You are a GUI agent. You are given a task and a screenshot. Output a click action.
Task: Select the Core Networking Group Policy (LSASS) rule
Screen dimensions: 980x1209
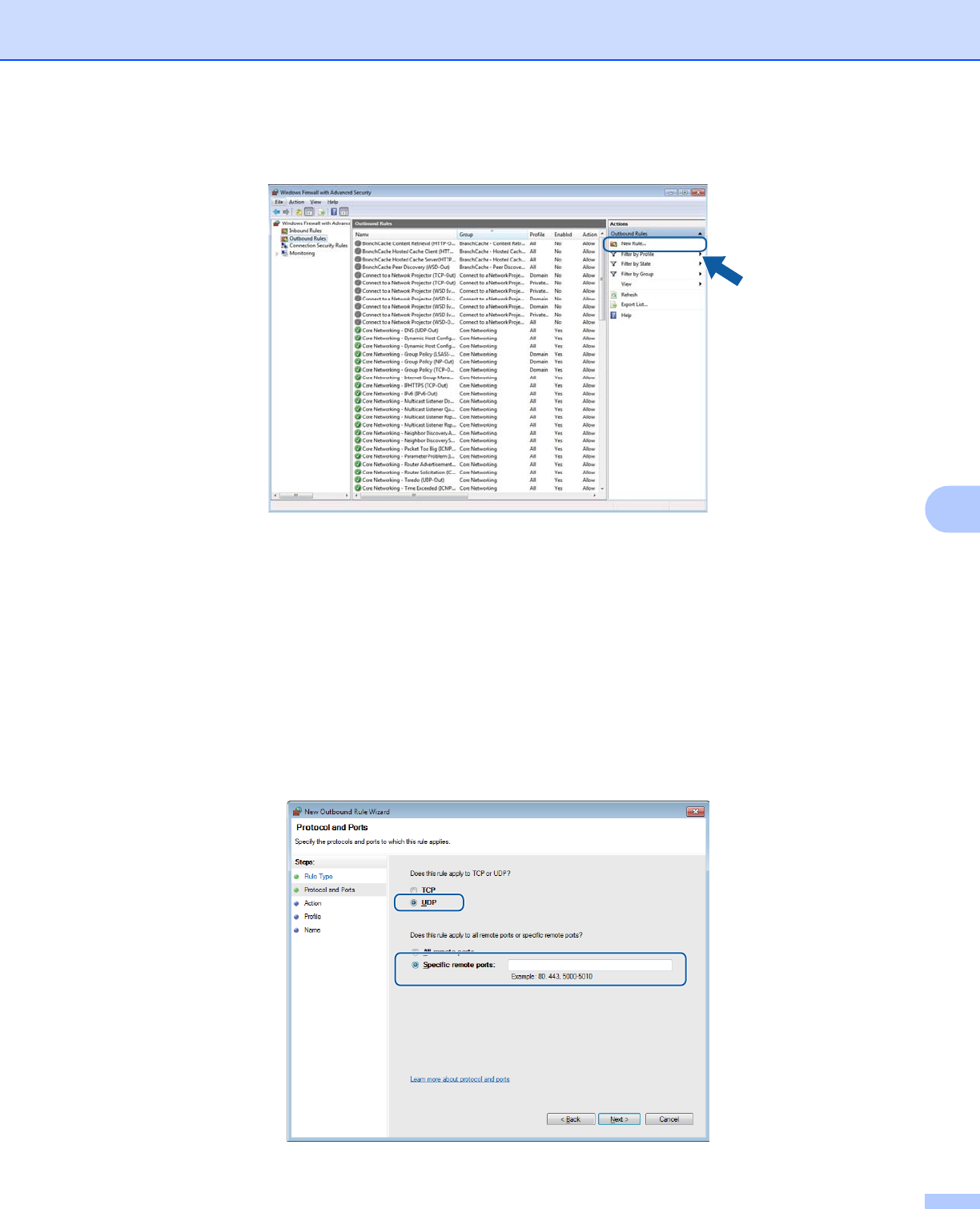coord(476,354)
